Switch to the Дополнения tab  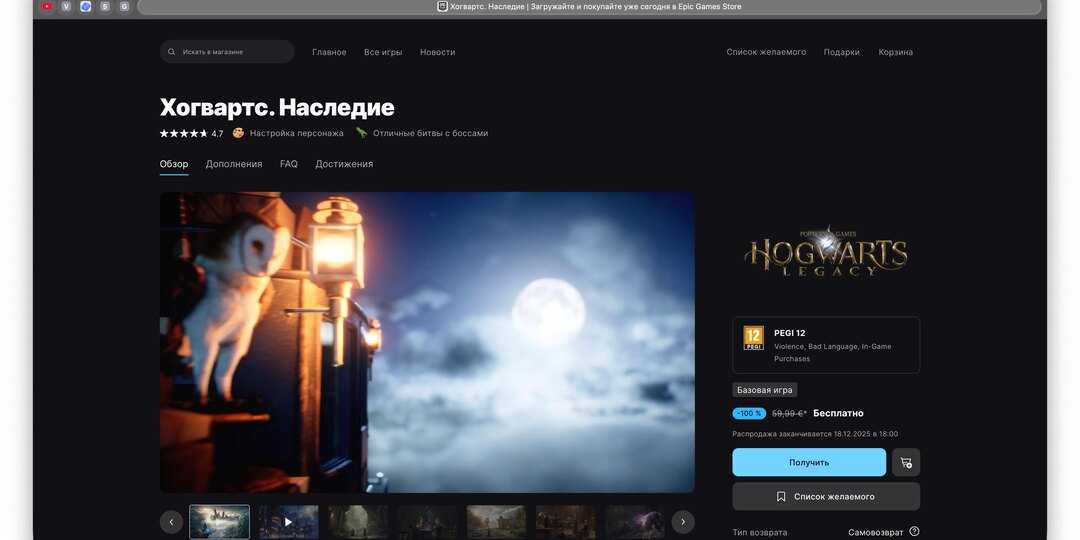tap(233, 164)
